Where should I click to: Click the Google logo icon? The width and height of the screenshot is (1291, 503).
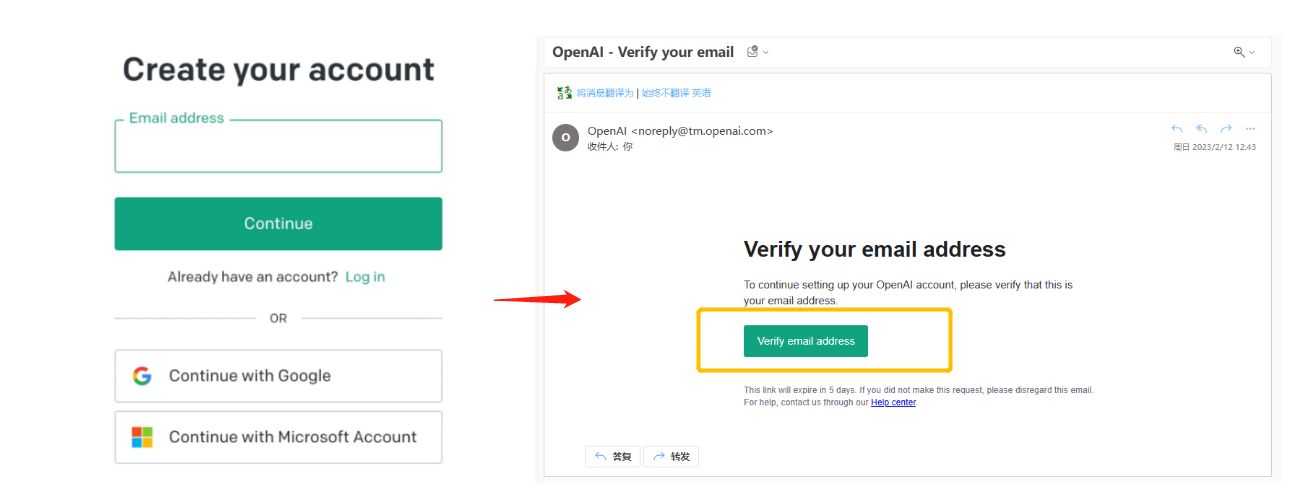click(142, 376)
